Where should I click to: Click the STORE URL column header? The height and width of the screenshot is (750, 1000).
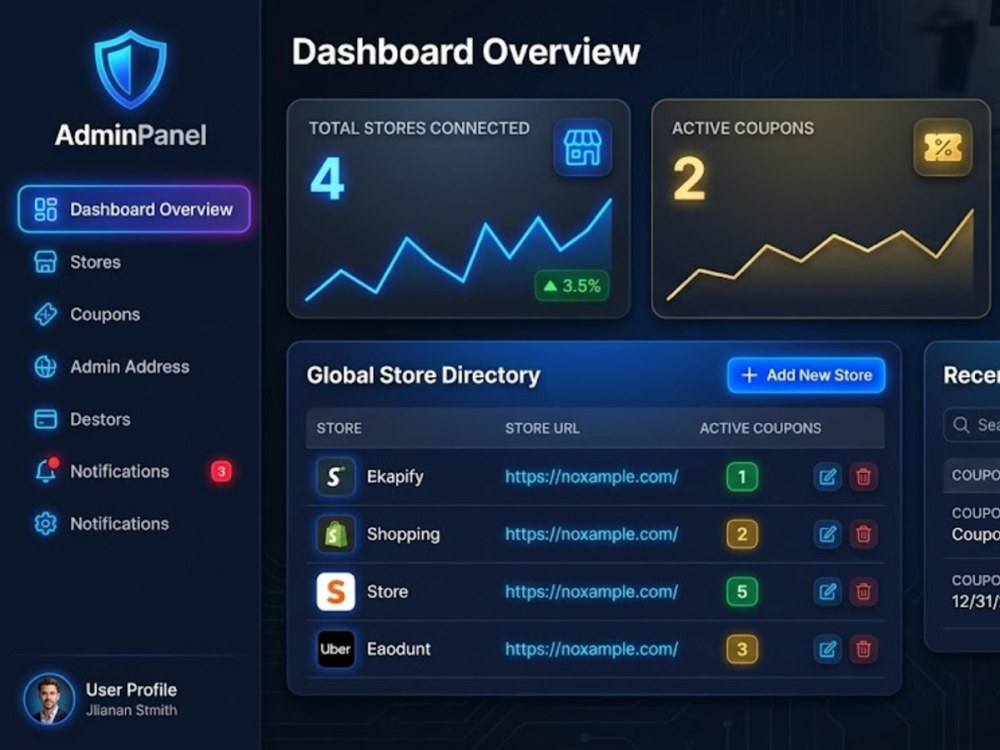542,428
